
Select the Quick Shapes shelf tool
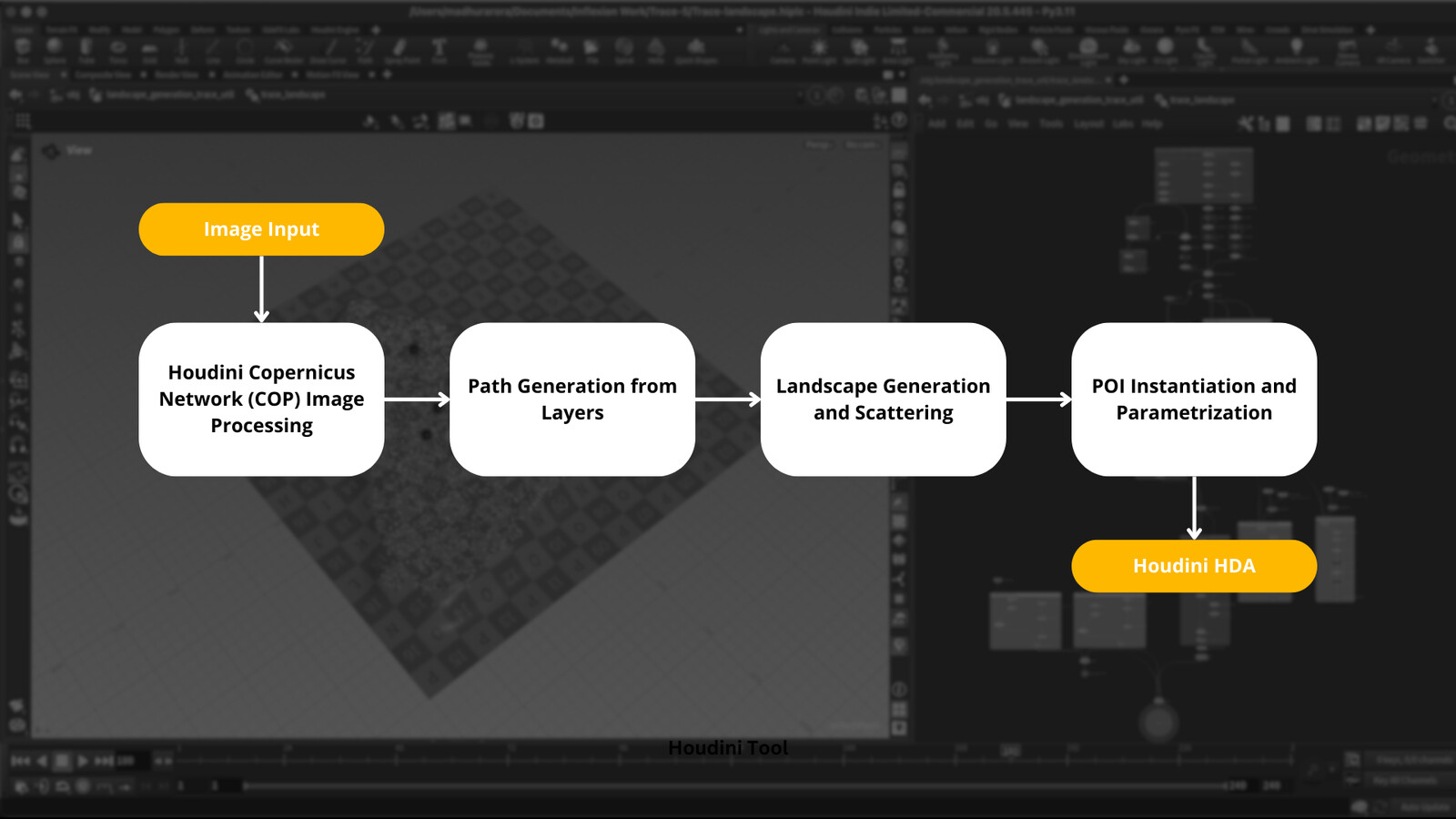point(696,50)
